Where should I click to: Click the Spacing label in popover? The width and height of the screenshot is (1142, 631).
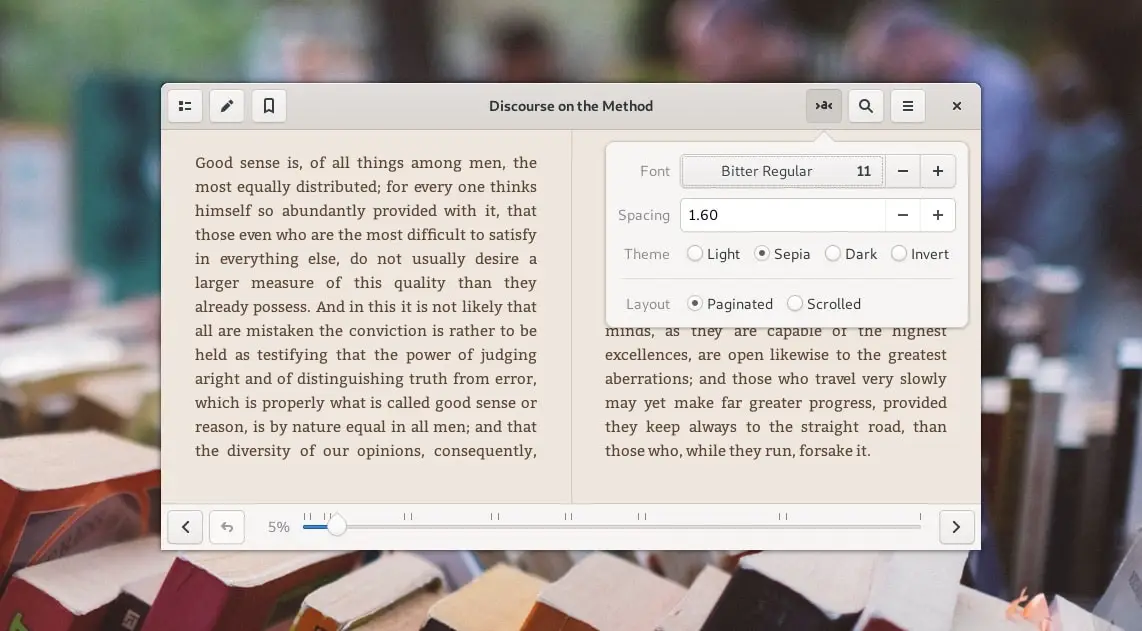[x=644, y=215]
